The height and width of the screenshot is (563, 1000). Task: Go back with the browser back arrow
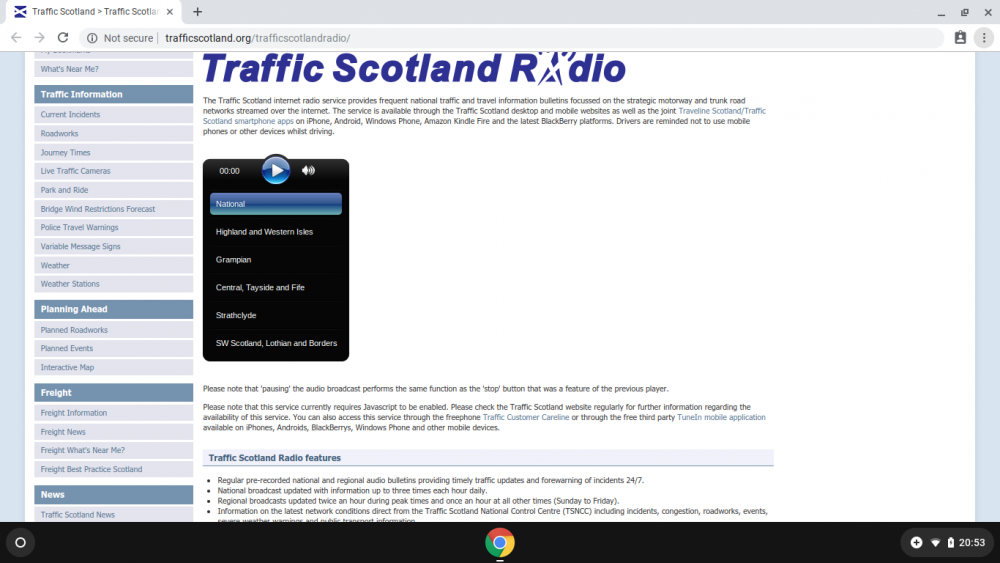click(17, 38)
